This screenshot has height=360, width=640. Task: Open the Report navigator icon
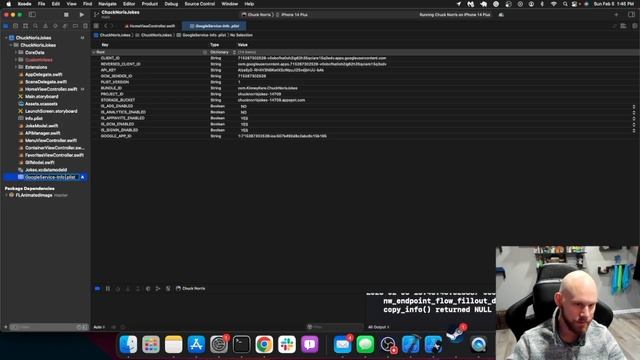(x=85, y=26)
